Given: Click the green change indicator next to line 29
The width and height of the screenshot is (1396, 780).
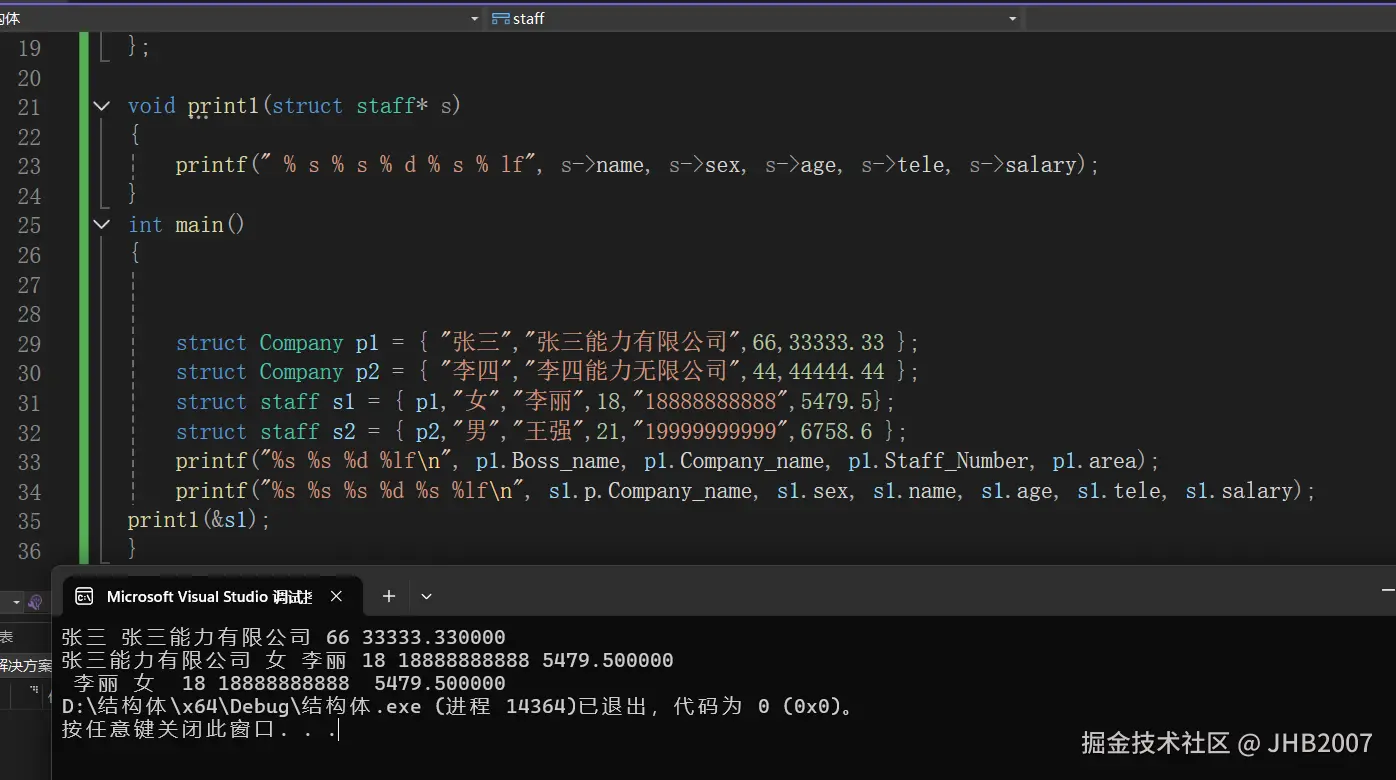Looking at the screenshot, I should click(84, 343).
